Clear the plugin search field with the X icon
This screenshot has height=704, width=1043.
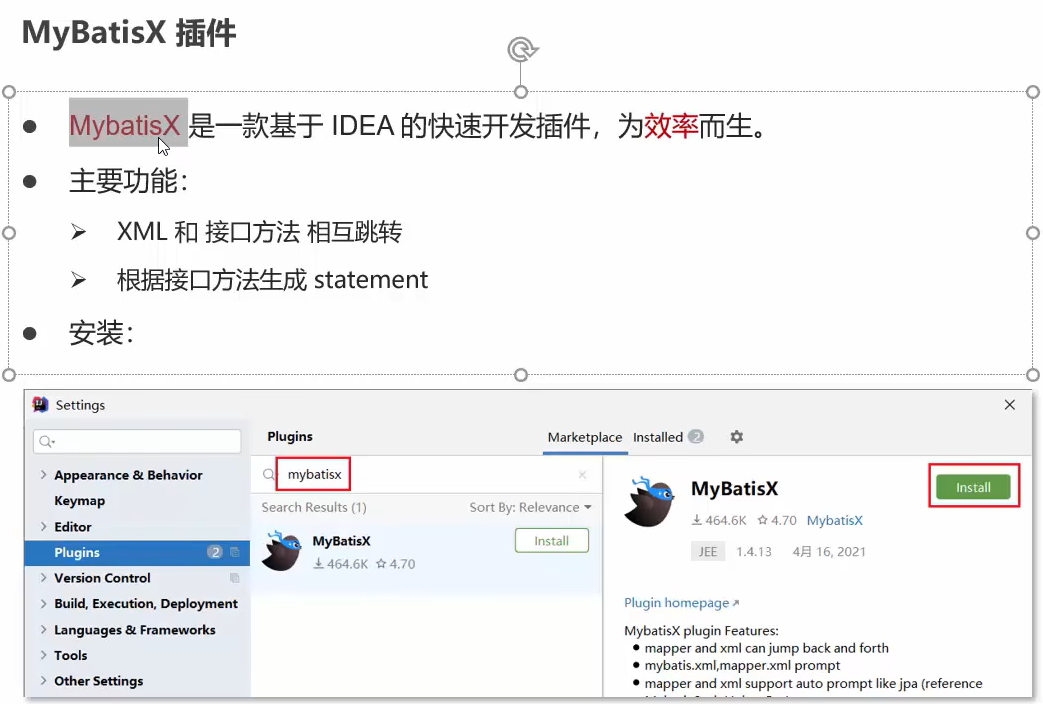582,474
